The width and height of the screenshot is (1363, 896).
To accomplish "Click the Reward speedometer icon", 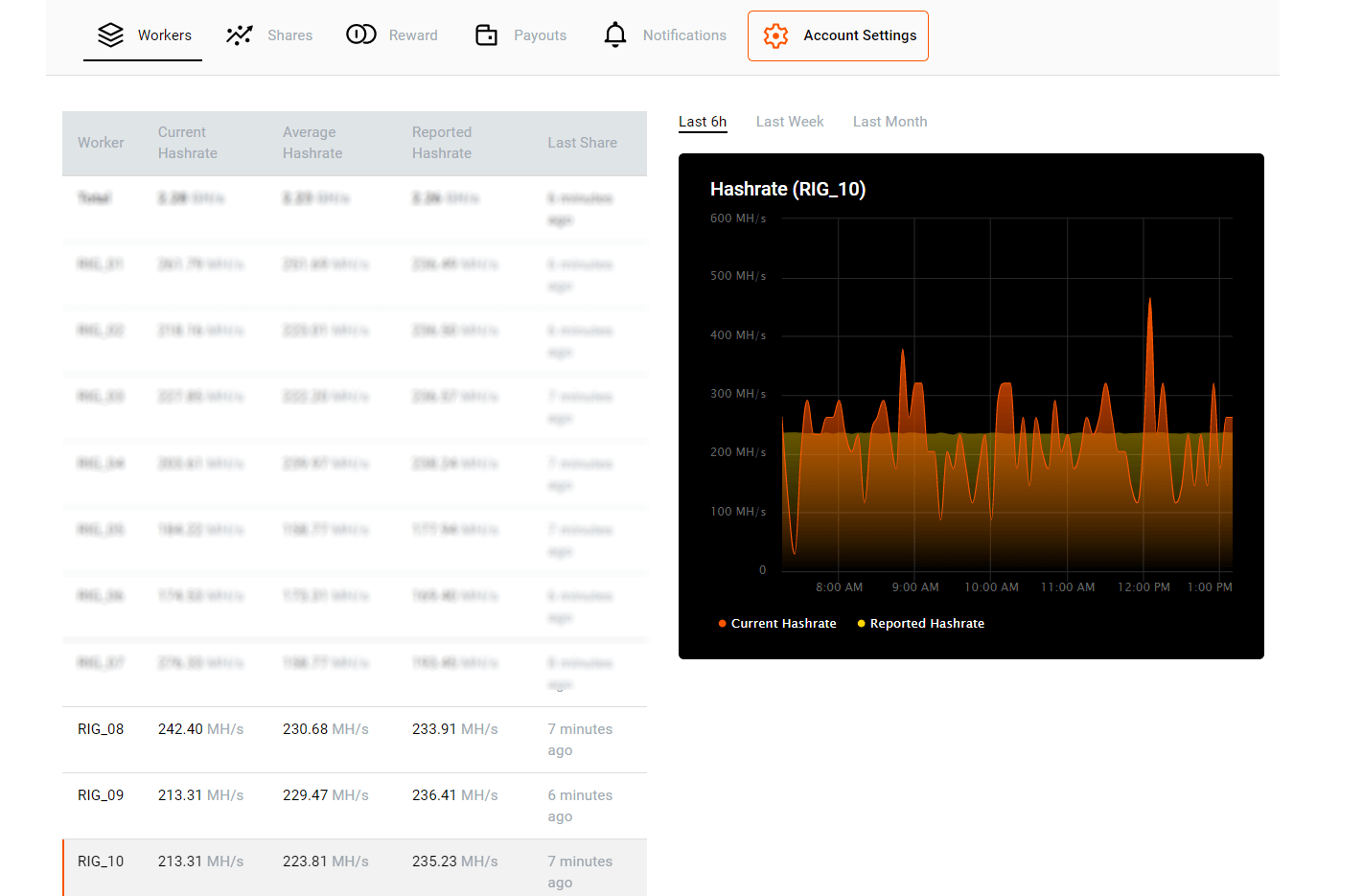I will pyautogui.click(x=361, y=34).
